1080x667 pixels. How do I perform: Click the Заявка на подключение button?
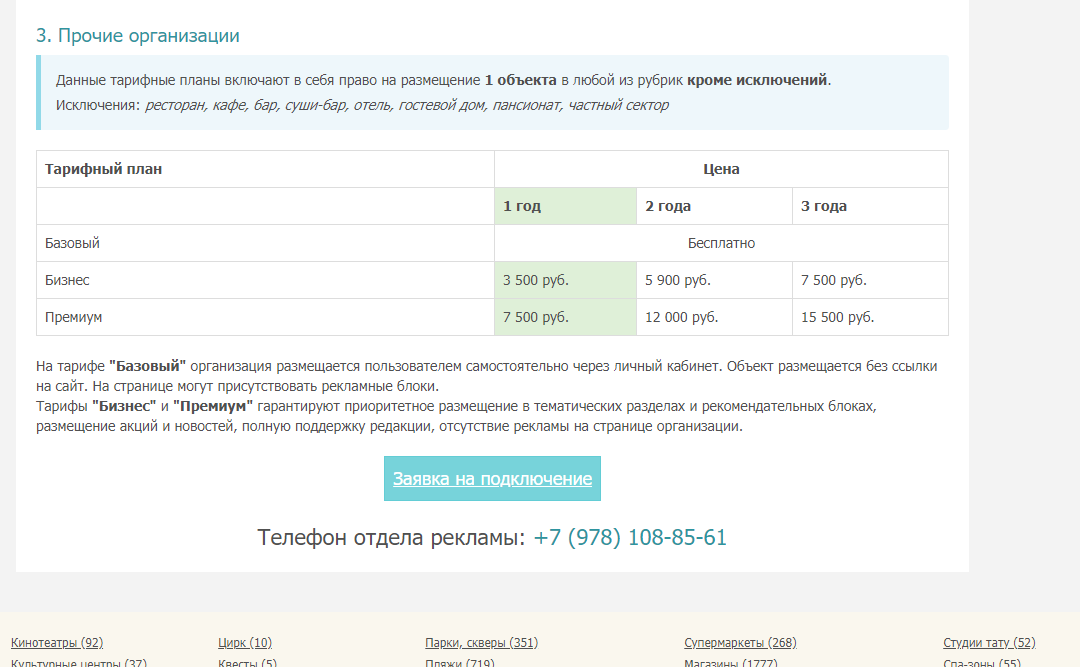pyautogui.click(x=492, y=479)
